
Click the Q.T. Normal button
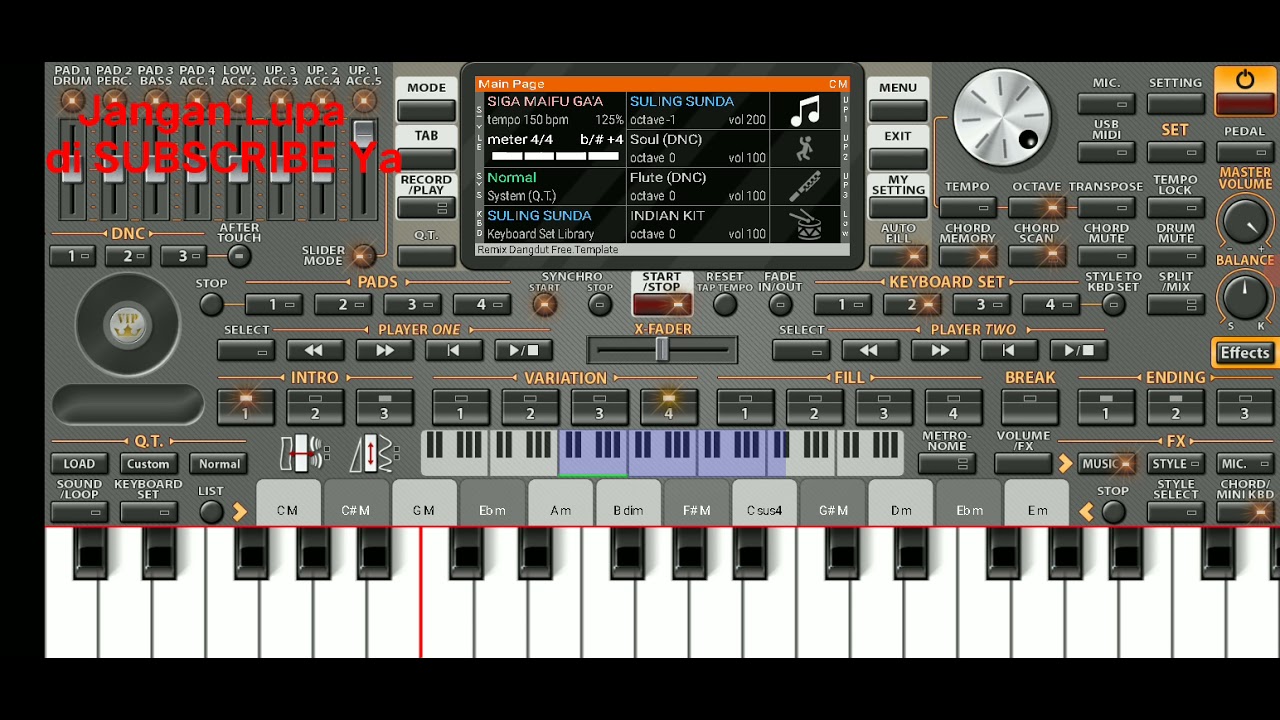[x=219, y=464]
